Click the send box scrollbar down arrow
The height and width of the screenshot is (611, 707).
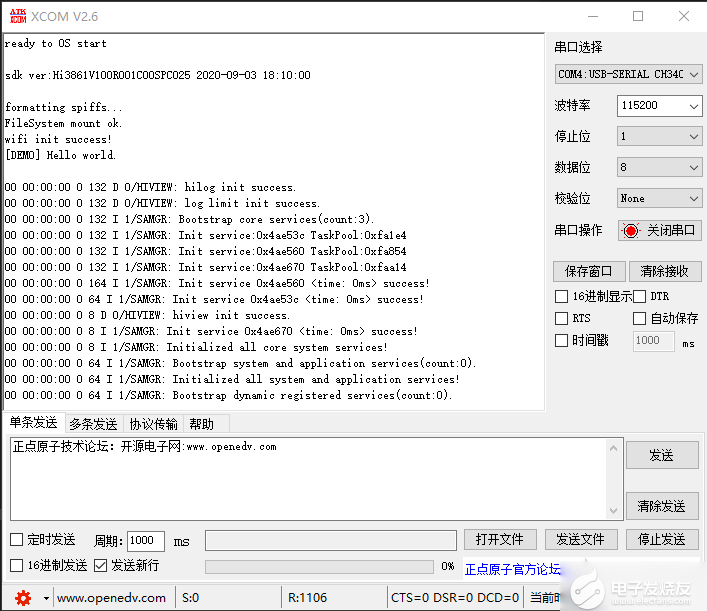pos(614,510)
